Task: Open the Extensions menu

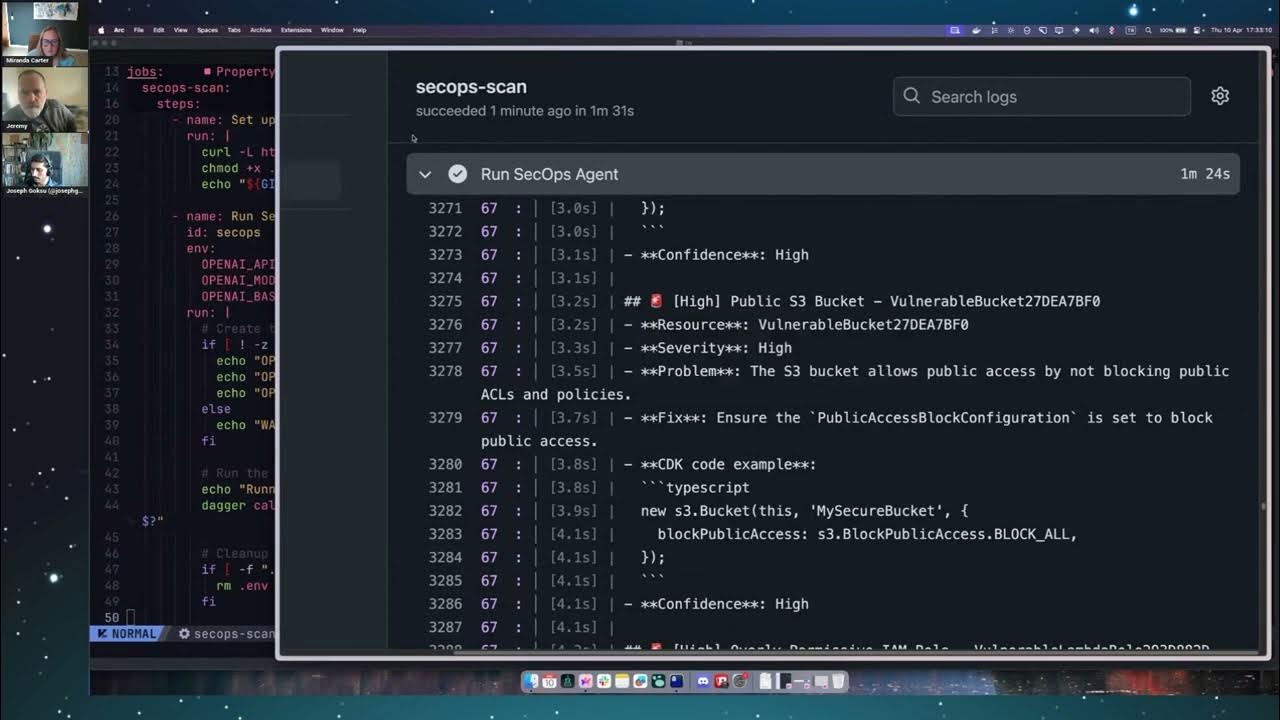Action: 296,30
